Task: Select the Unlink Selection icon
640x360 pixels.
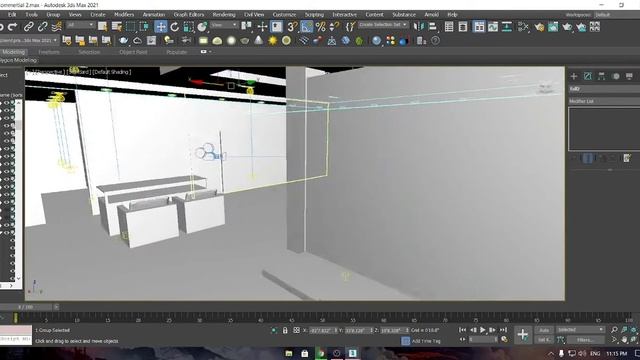Action: 42,27
